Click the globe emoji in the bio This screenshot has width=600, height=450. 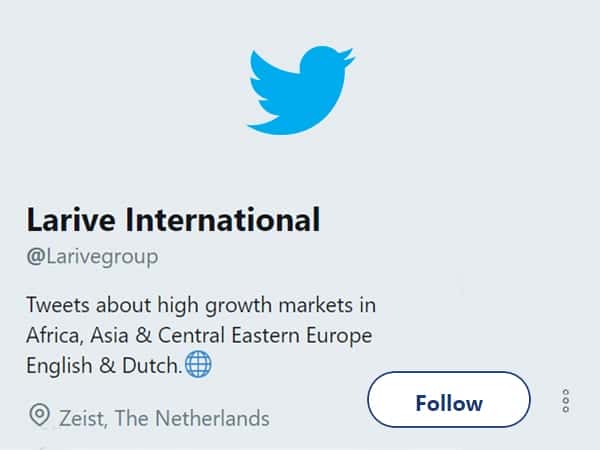point(198,364)
